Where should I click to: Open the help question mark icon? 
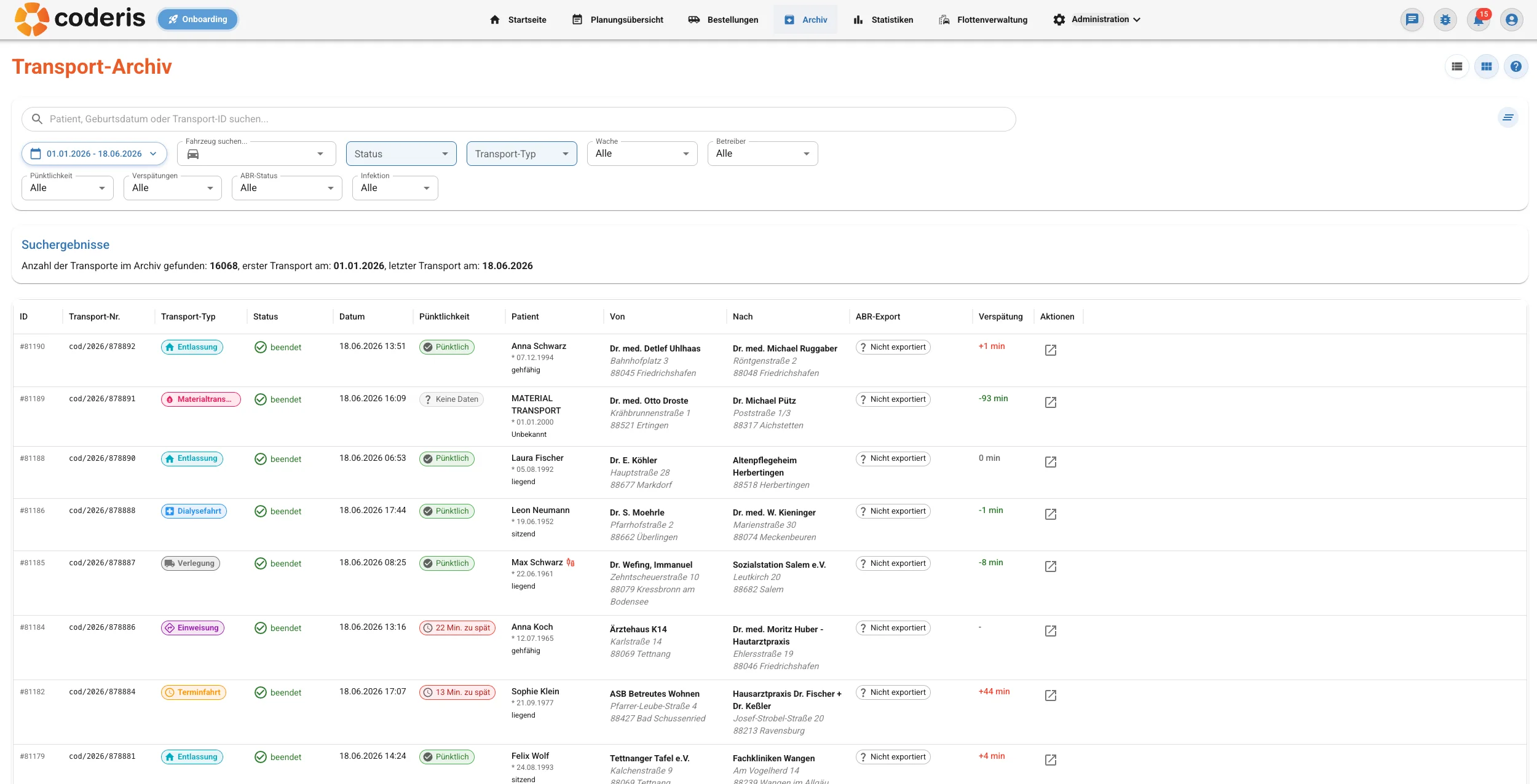[x=1516, y=66]
